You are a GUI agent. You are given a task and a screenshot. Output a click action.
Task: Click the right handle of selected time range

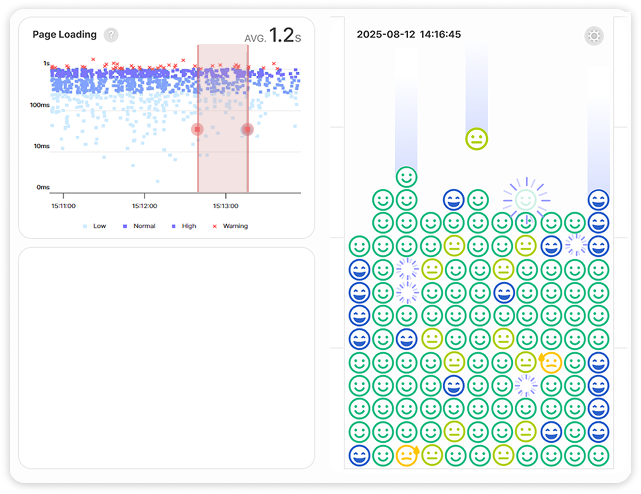pyautogui.click(x=248, y=129)
